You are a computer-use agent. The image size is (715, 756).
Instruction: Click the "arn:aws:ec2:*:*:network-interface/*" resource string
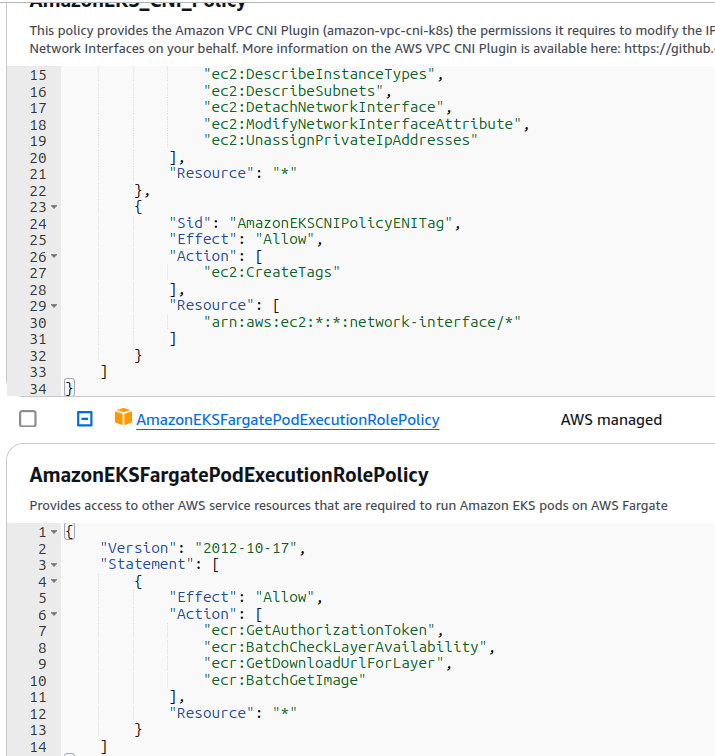362,322
